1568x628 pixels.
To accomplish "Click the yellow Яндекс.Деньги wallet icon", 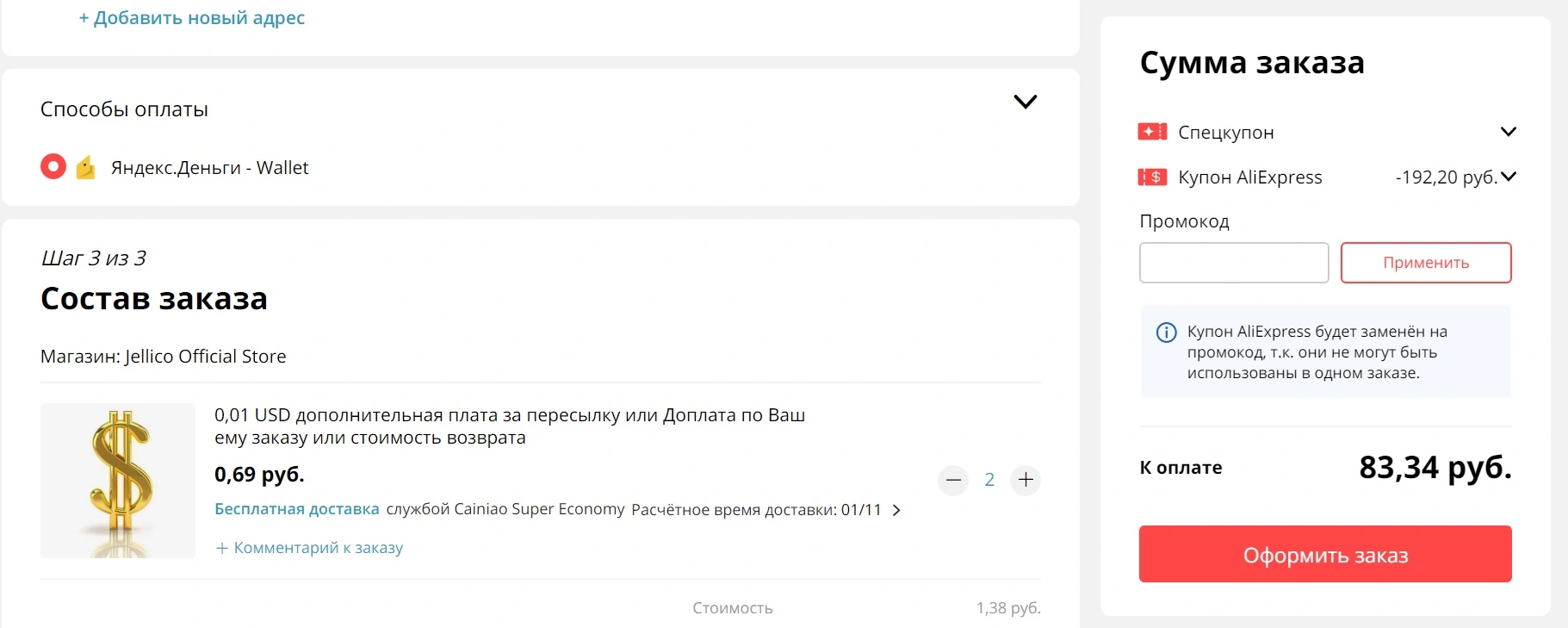I will tap(85, 167).
